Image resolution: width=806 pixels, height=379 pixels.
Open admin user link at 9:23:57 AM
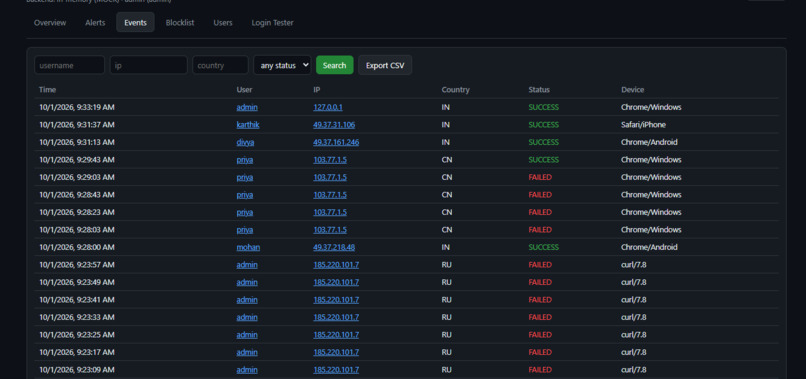[x=247, y=265]
